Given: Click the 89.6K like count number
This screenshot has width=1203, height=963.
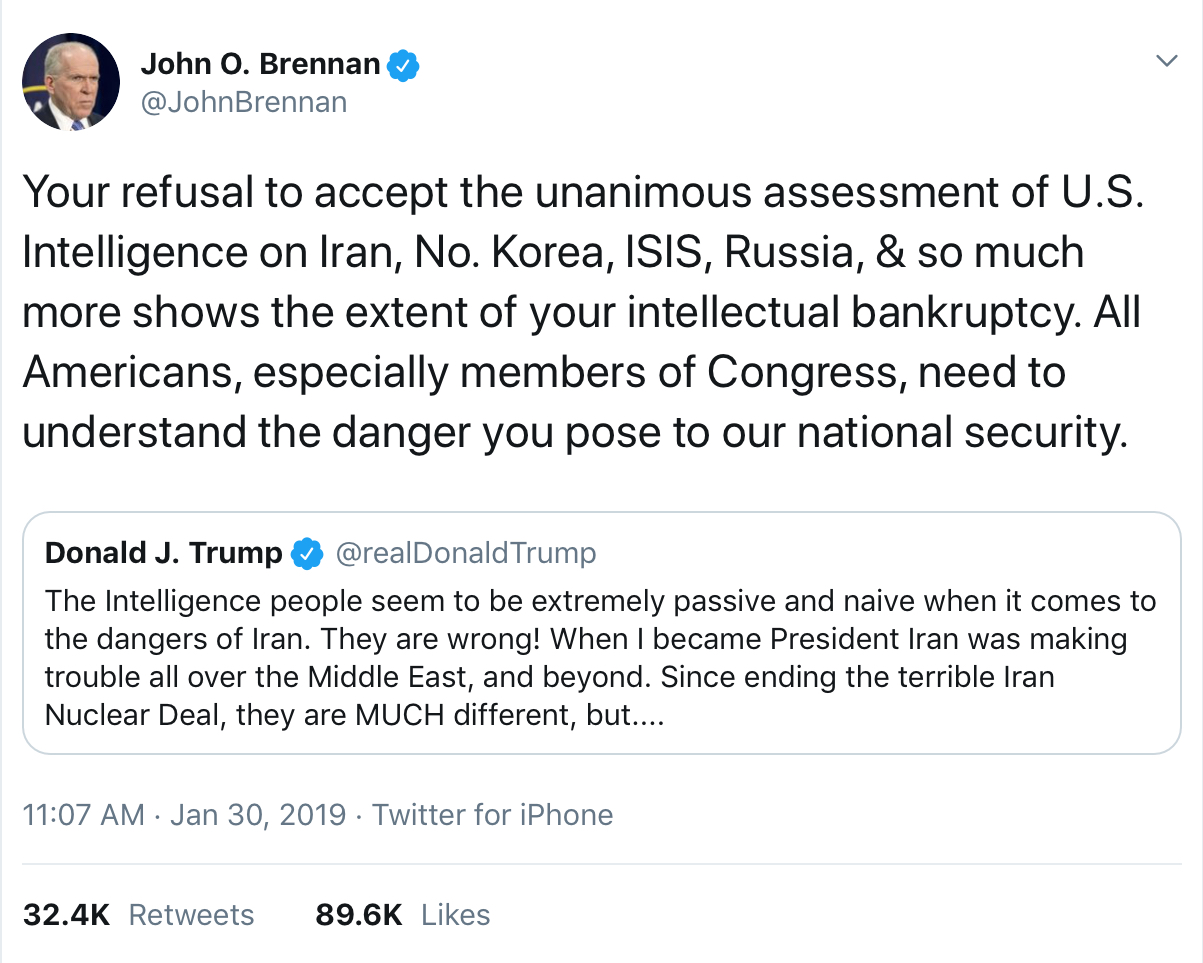Looking at the screenshot, I should point(359,915).
